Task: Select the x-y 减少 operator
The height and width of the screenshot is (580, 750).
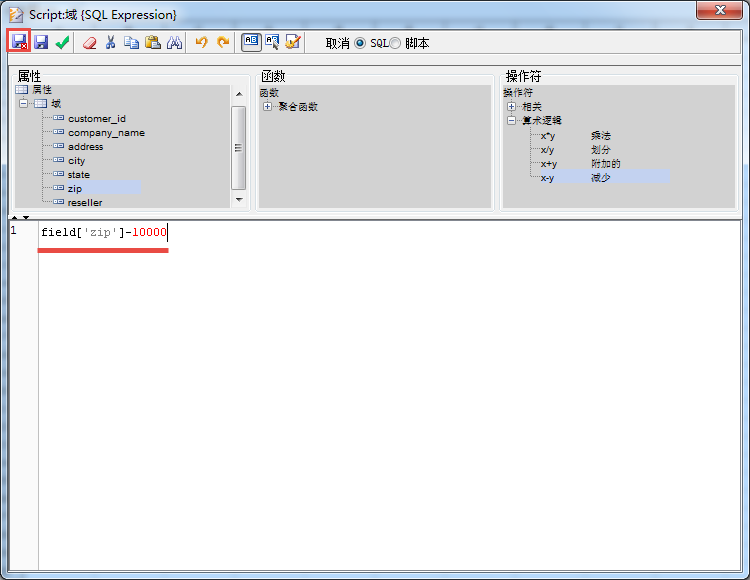Action: click(x=576, y=178)
